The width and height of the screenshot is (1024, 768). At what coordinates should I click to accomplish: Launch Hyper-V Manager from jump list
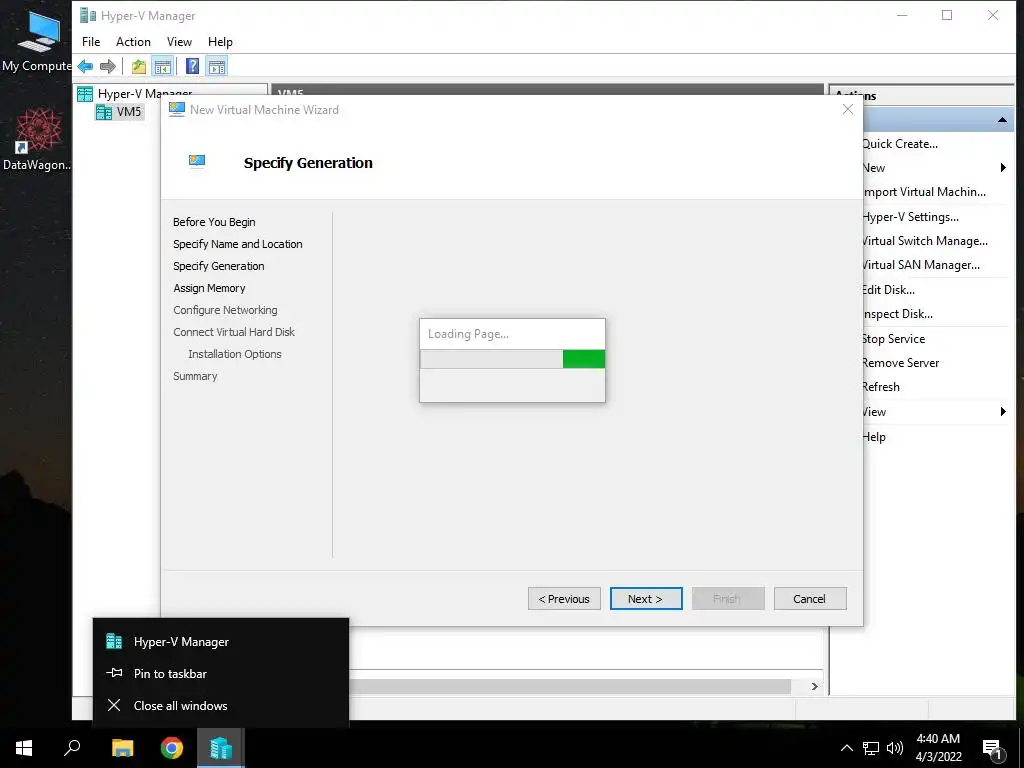pos(221,642)
